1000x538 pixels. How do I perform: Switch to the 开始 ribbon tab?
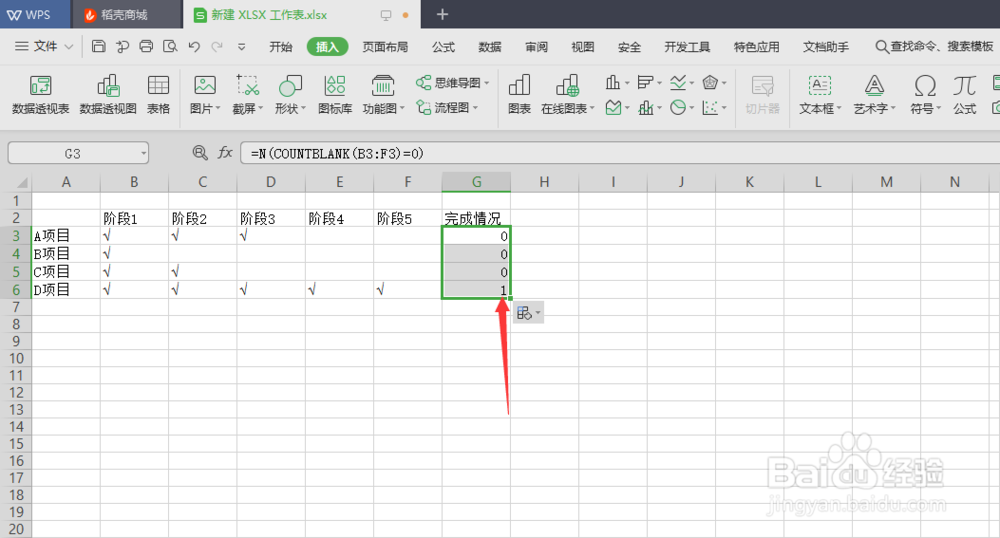(280, 47)
